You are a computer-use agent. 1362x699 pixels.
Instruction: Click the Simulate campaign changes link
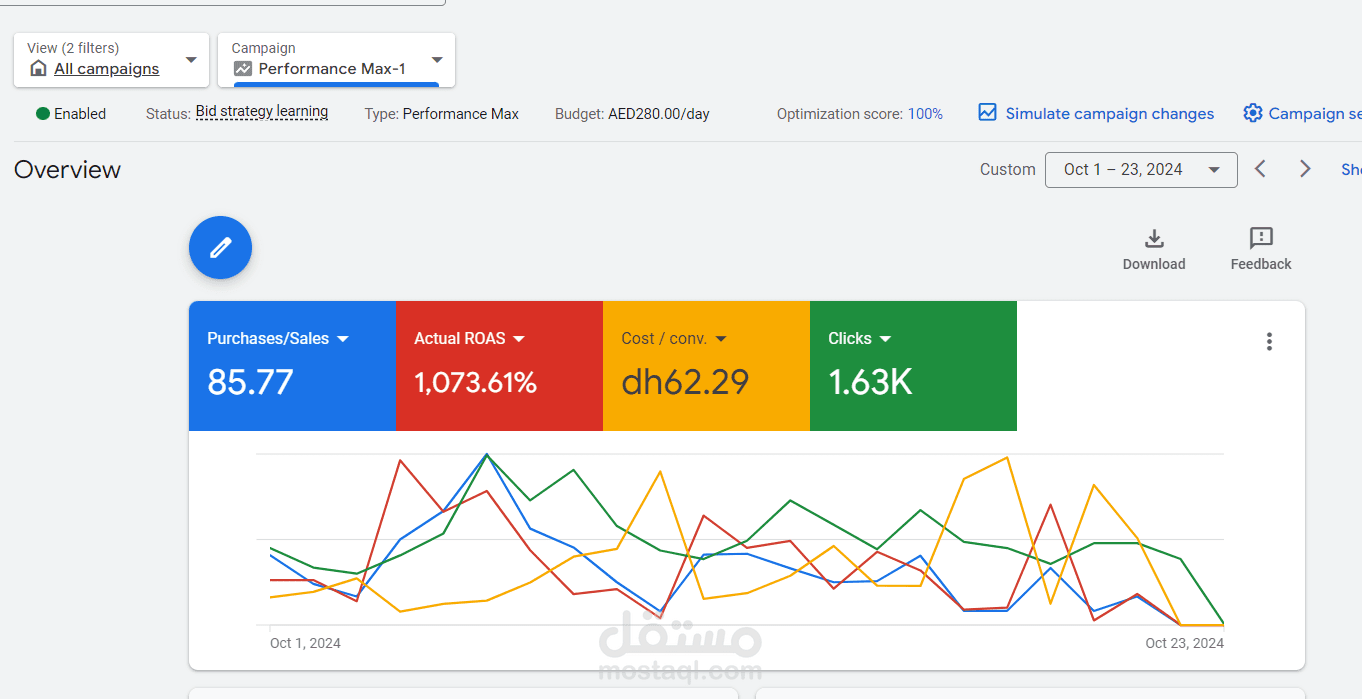(1109, 114)
